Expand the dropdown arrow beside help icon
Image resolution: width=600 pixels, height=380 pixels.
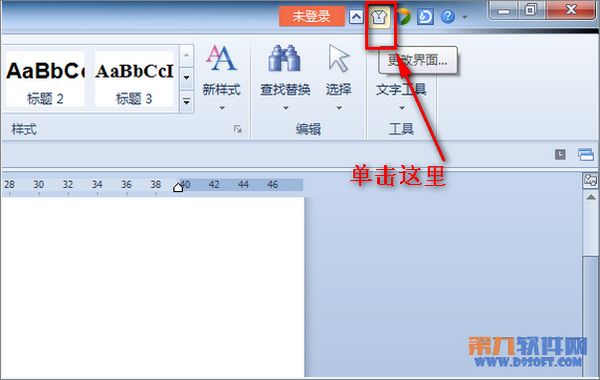[x=465, y=17]
